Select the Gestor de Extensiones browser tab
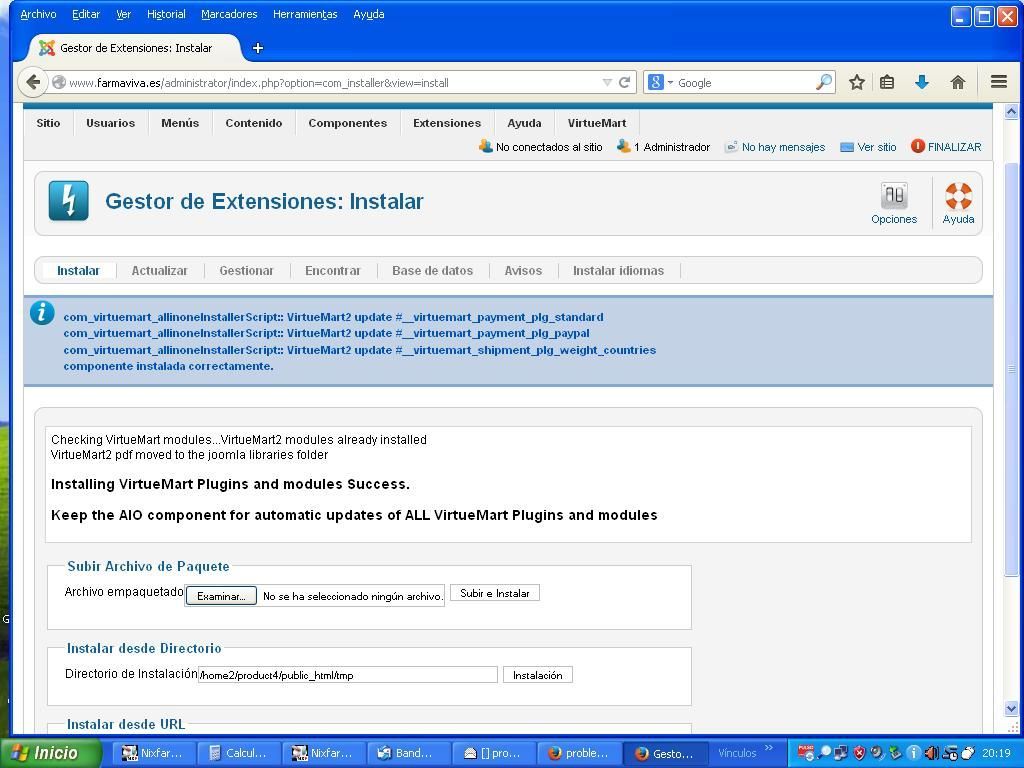Screen dimensions: 1024x768 point(134,48)
